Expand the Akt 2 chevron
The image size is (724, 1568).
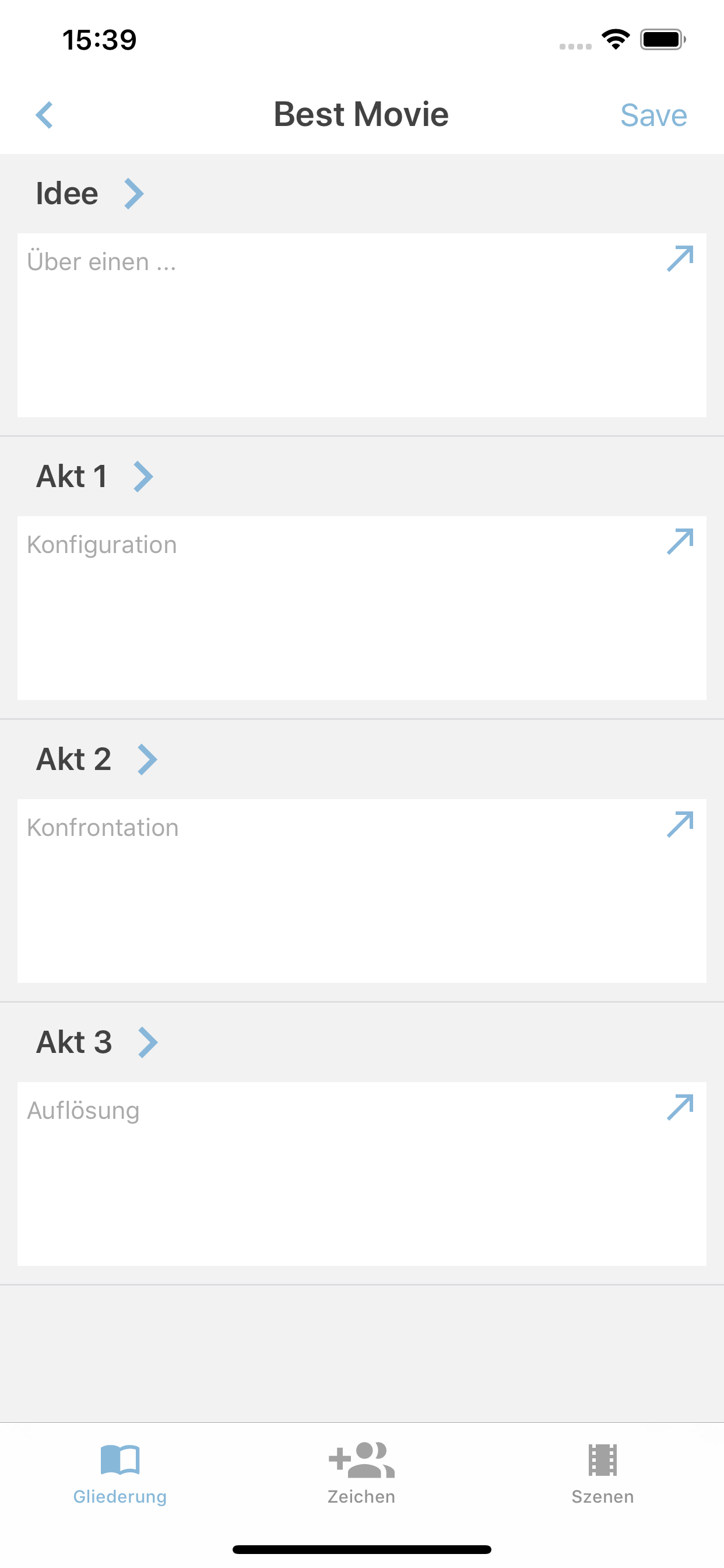147,759
